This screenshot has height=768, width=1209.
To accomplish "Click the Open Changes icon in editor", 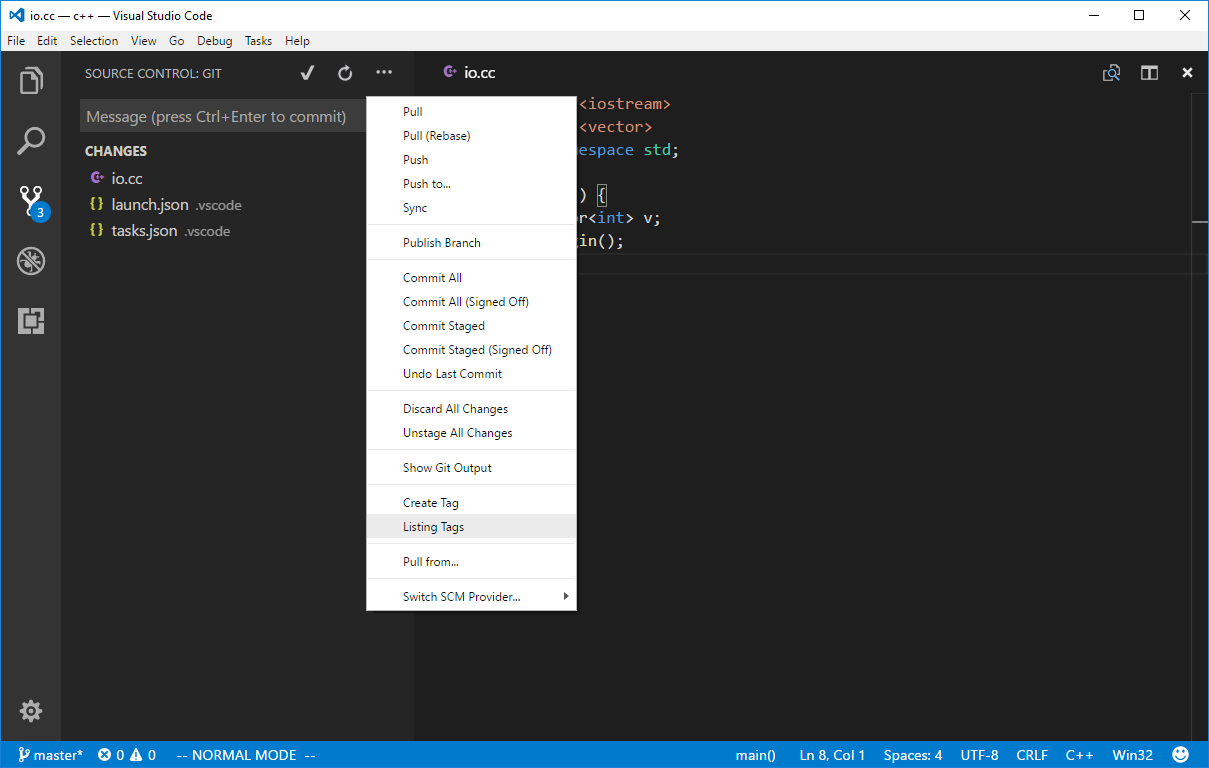I will click(1111, 73).
